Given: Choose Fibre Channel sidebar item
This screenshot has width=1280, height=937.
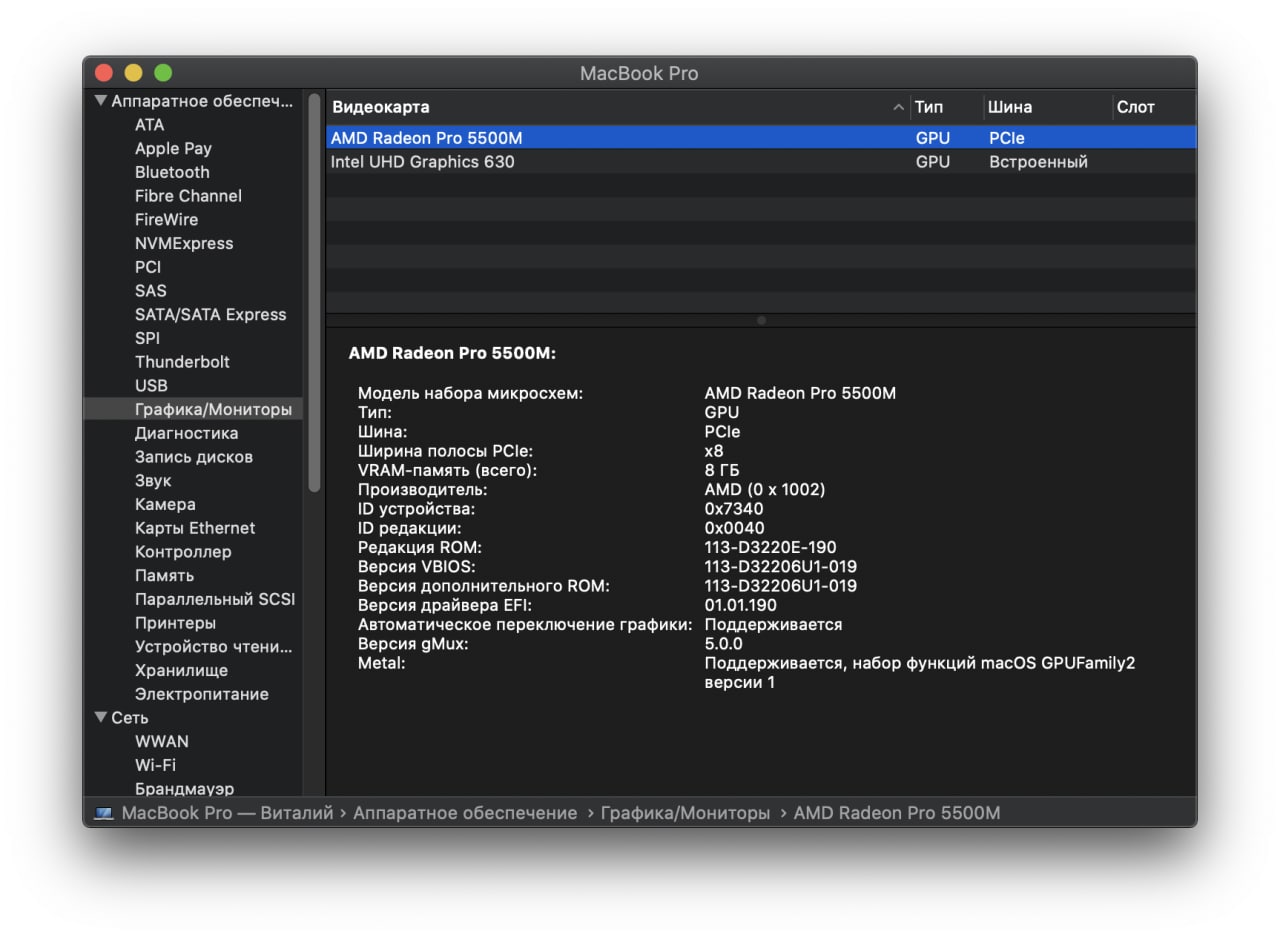Looking at the screenshot, I should coord(188,196).
